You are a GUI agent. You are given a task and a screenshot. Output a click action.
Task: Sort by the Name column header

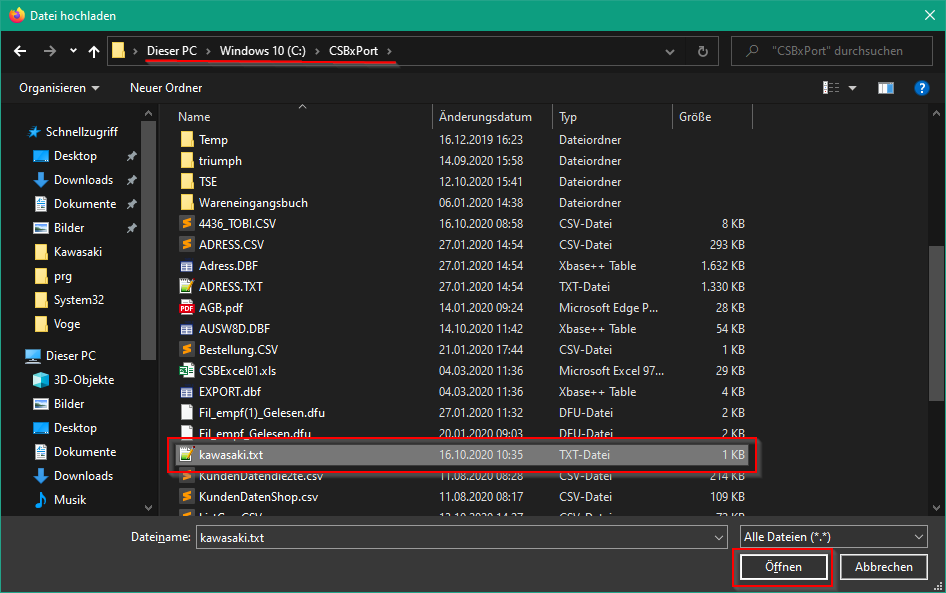(194, 117)
